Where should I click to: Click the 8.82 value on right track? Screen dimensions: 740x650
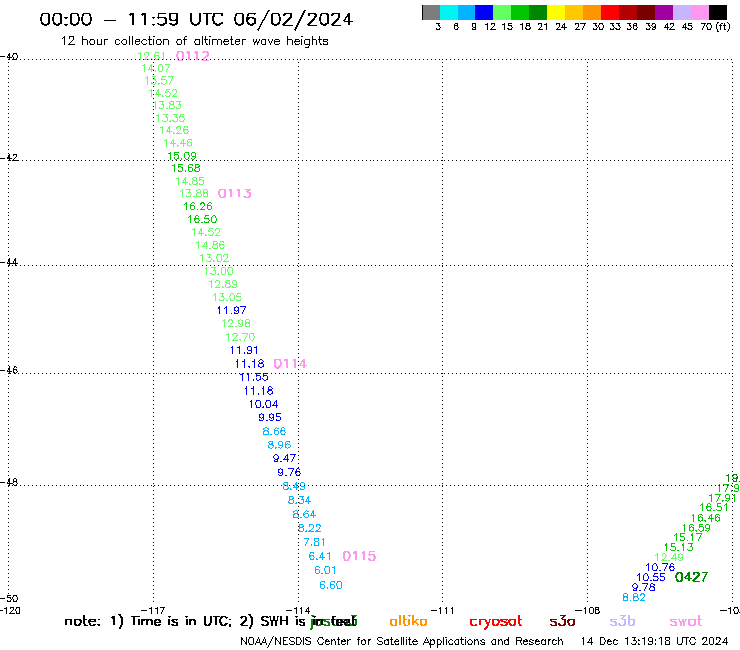[x=634, y=597]
